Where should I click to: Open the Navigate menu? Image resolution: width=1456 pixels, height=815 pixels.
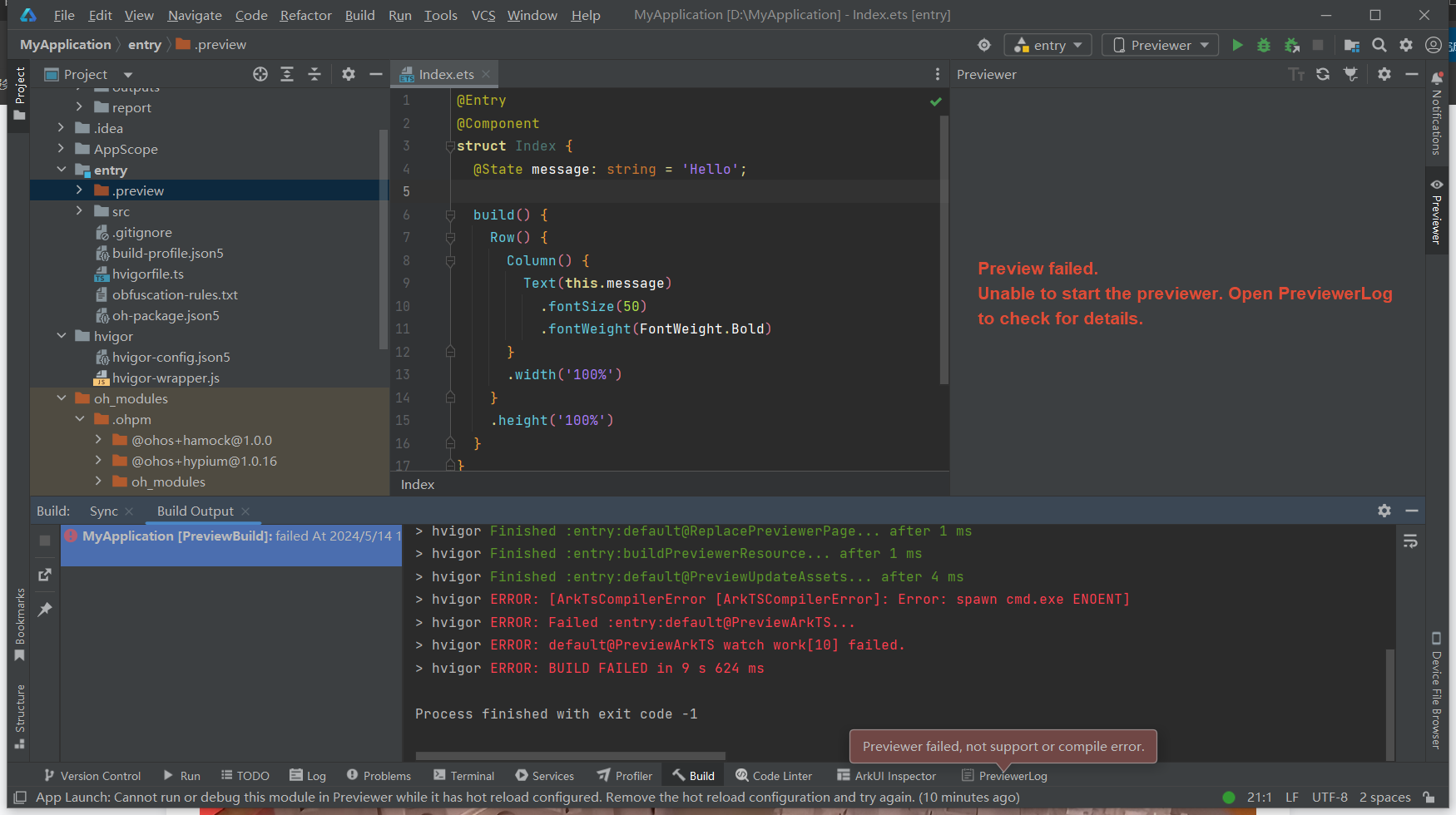pos(195,15)
